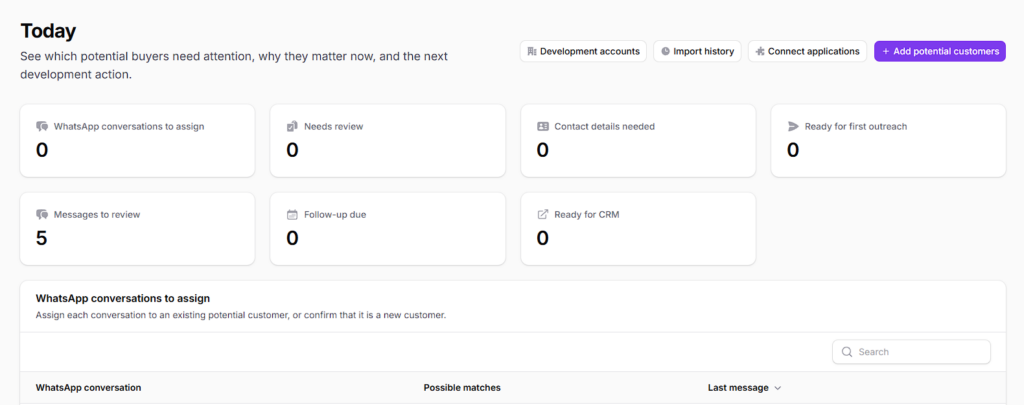Click the 'Assign each conversation' description text

click(x=241, y=315)
